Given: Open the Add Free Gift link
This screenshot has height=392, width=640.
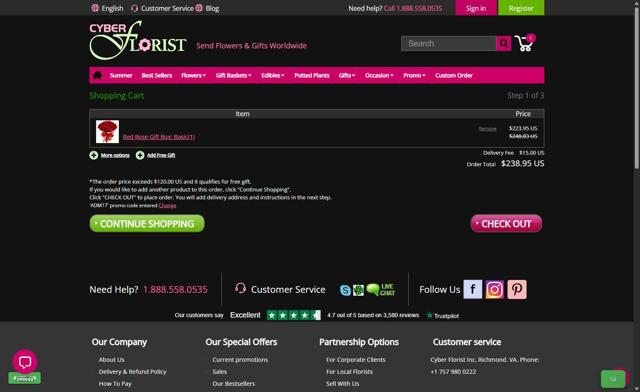Looking at the screenshot, I should [161, 155].
